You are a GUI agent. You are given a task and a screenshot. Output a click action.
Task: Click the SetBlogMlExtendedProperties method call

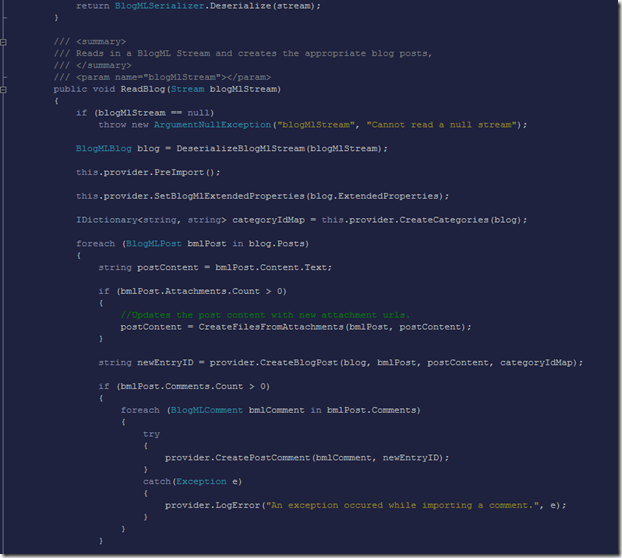(x=229, y=196)
